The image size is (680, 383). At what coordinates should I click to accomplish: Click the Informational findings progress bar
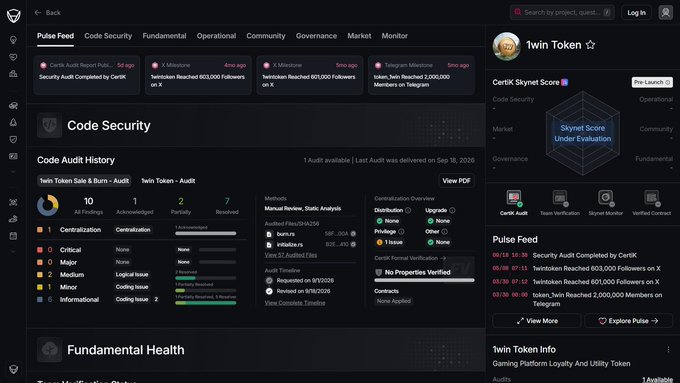point(206,303)
